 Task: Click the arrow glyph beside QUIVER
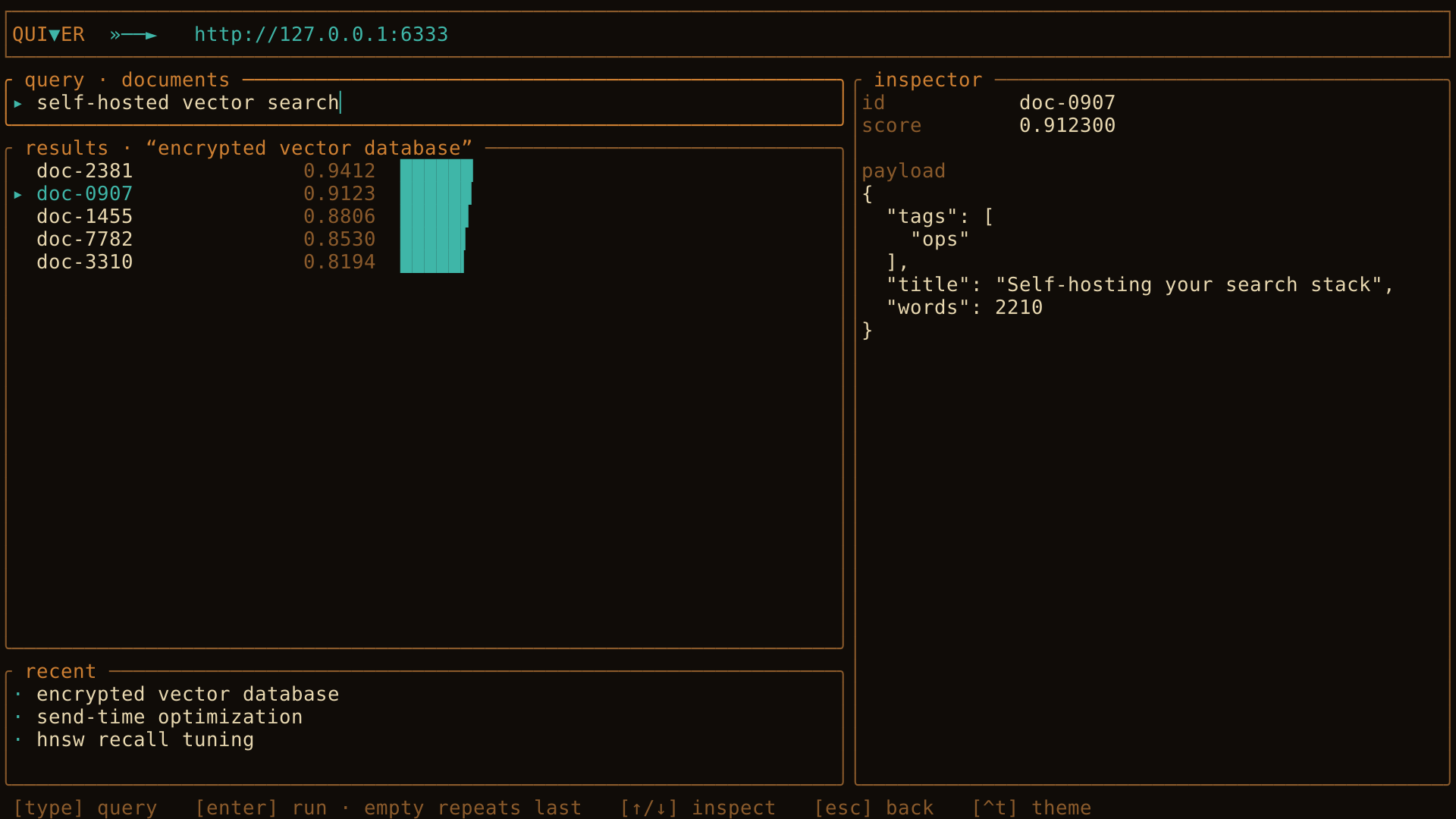click(x=133, y=35)
